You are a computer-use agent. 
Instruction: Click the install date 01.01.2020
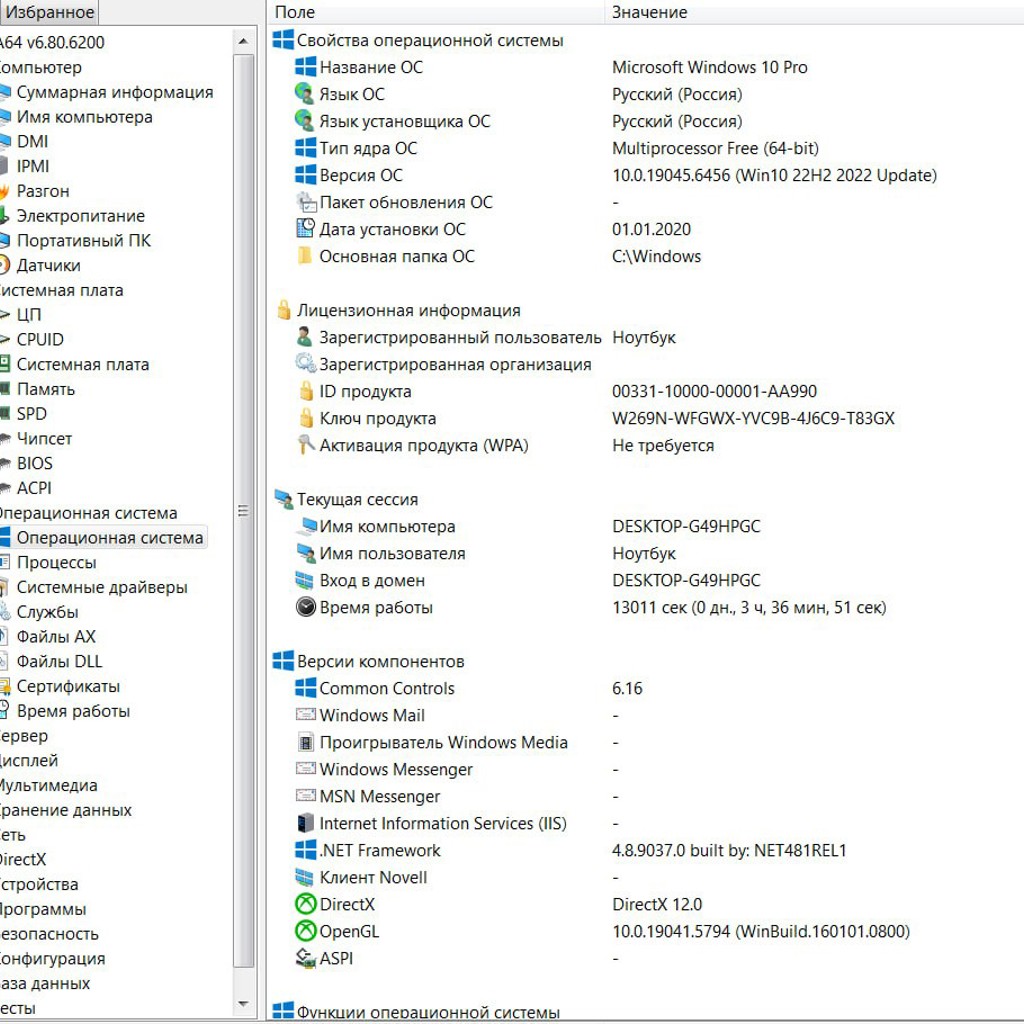(651, 229)
